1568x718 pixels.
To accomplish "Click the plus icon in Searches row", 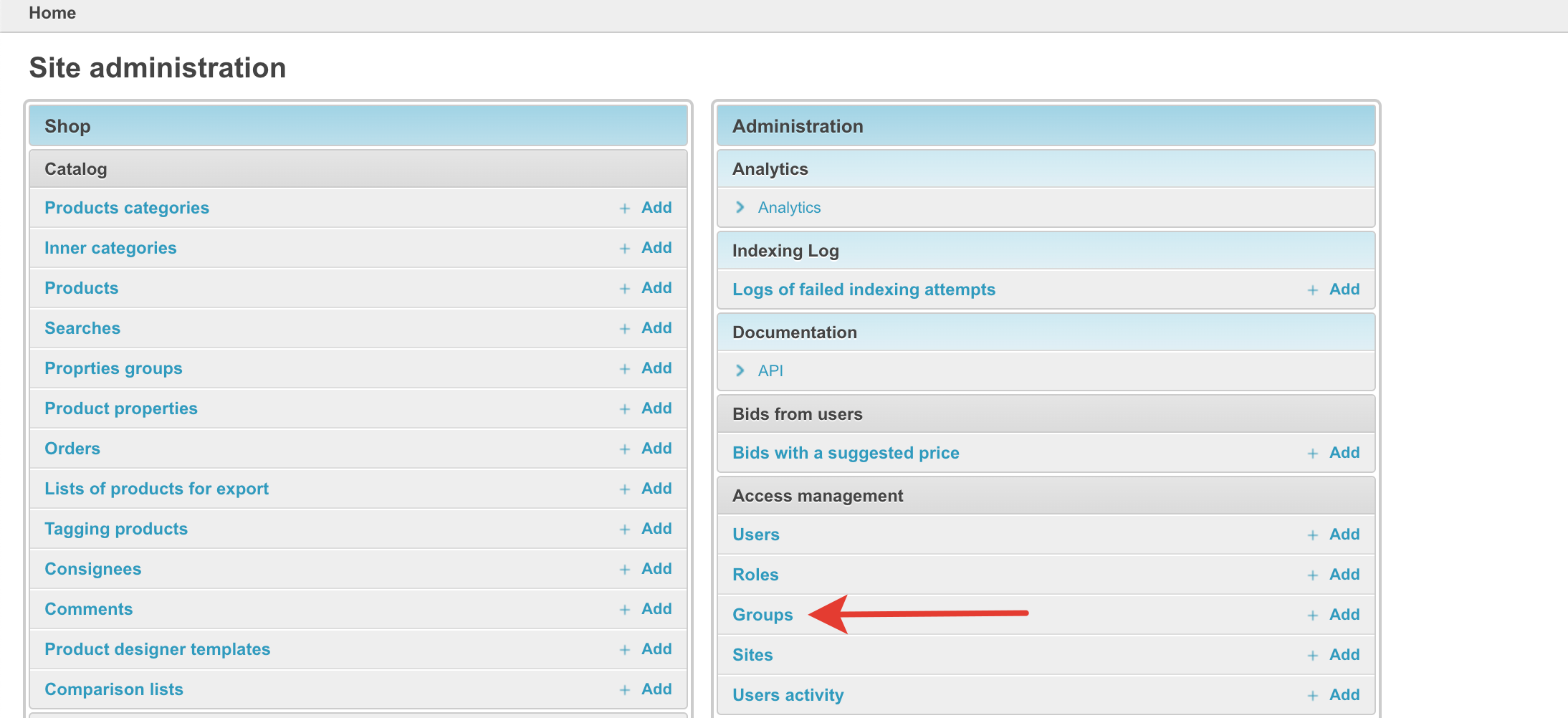I will point(625,329).
